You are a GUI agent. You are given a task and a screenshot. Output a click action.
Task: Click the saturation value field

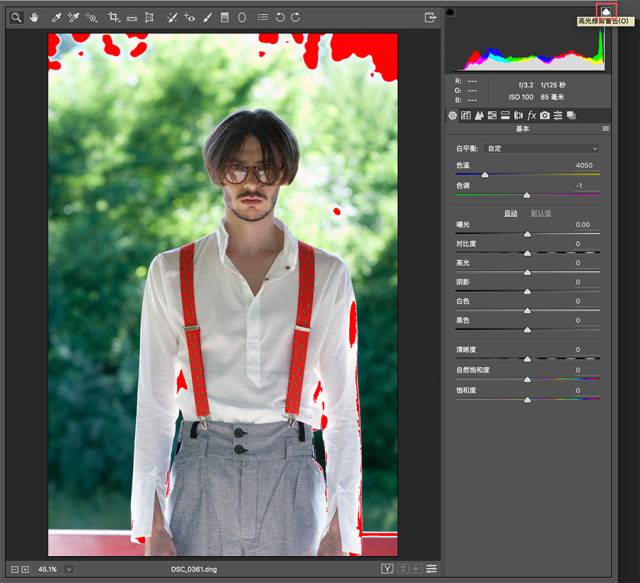tap(578, 390)
